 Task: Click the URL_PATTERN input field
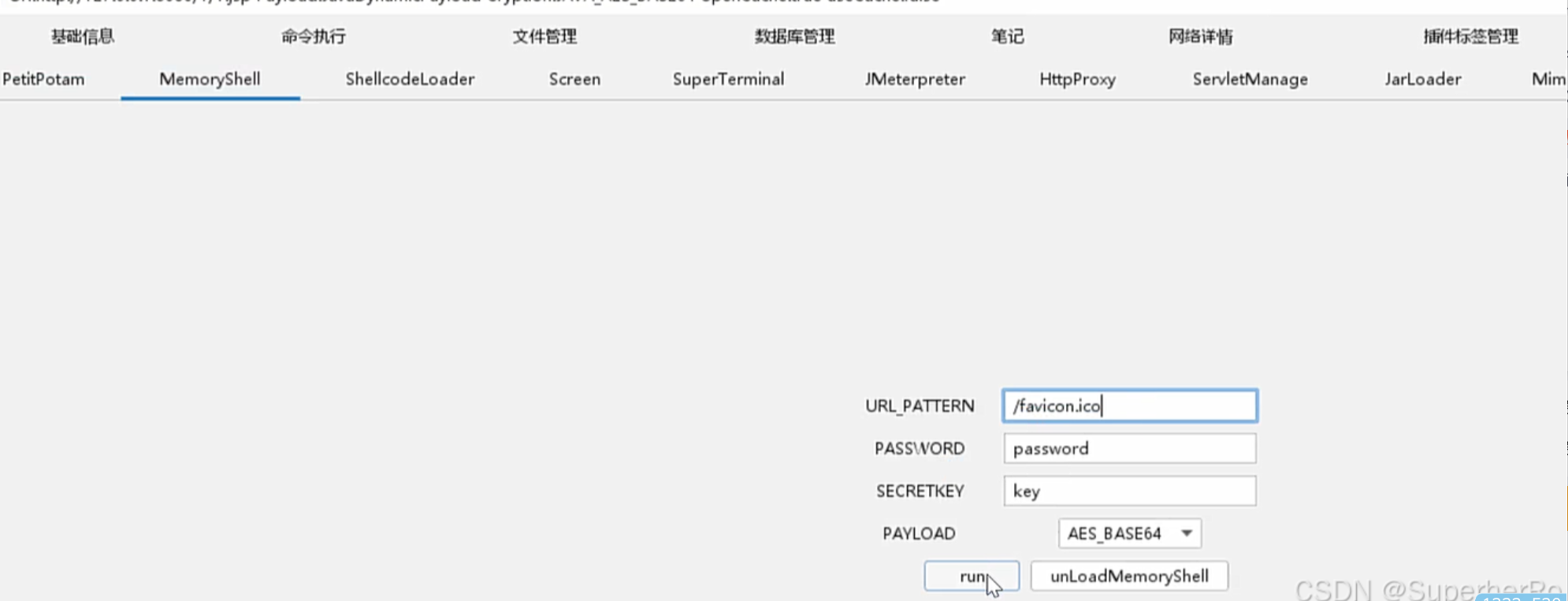1129,406
